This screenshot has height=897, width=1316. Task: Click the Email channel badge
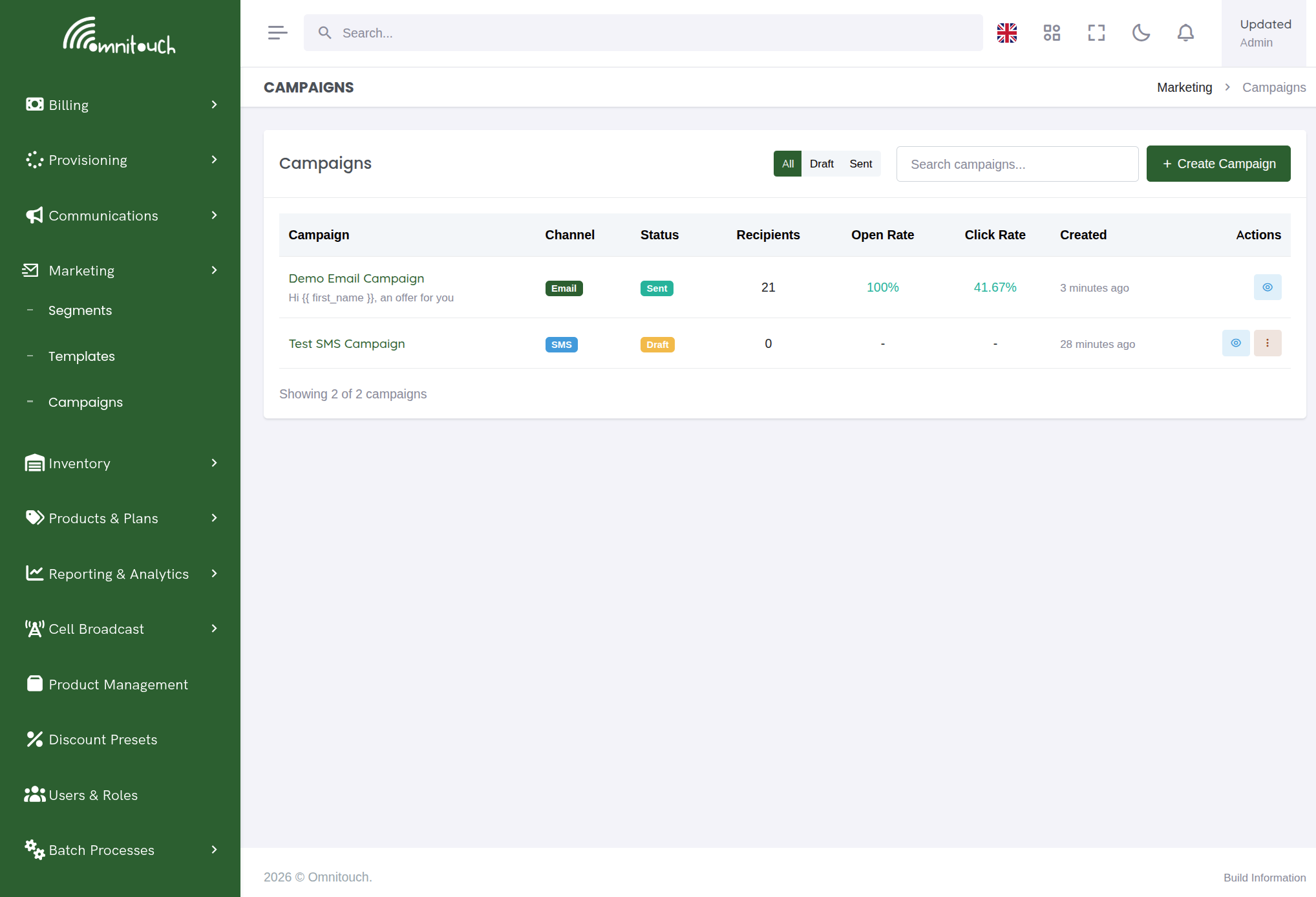[x=564, y=288]
